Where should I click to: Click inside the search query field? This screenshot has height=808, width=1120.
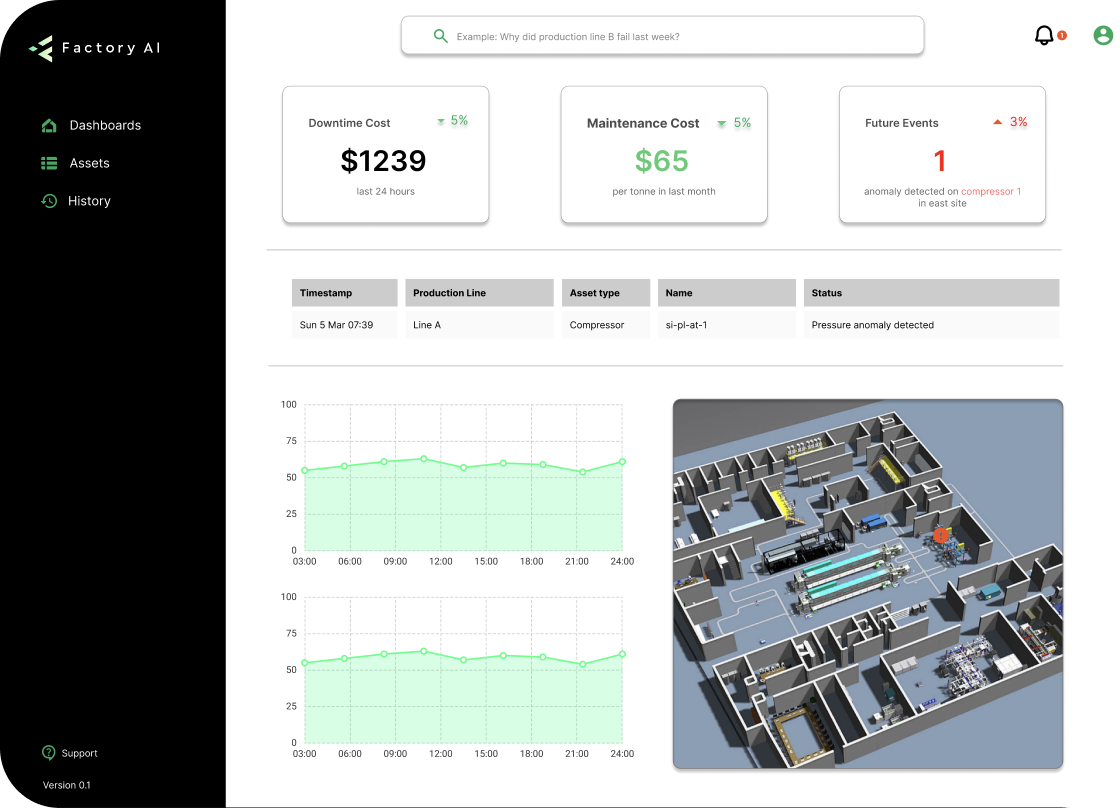680,36
